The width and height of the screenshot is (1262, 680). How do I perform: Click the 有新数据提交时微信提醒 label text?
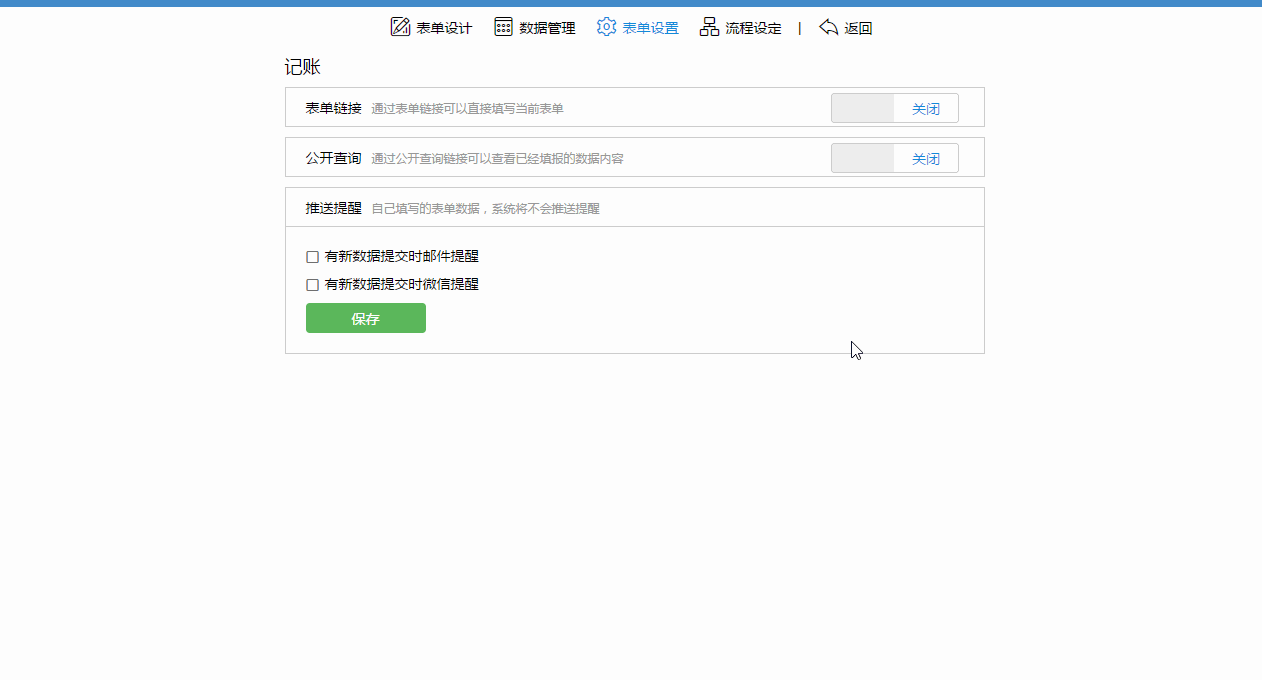(x=401, y=284)
